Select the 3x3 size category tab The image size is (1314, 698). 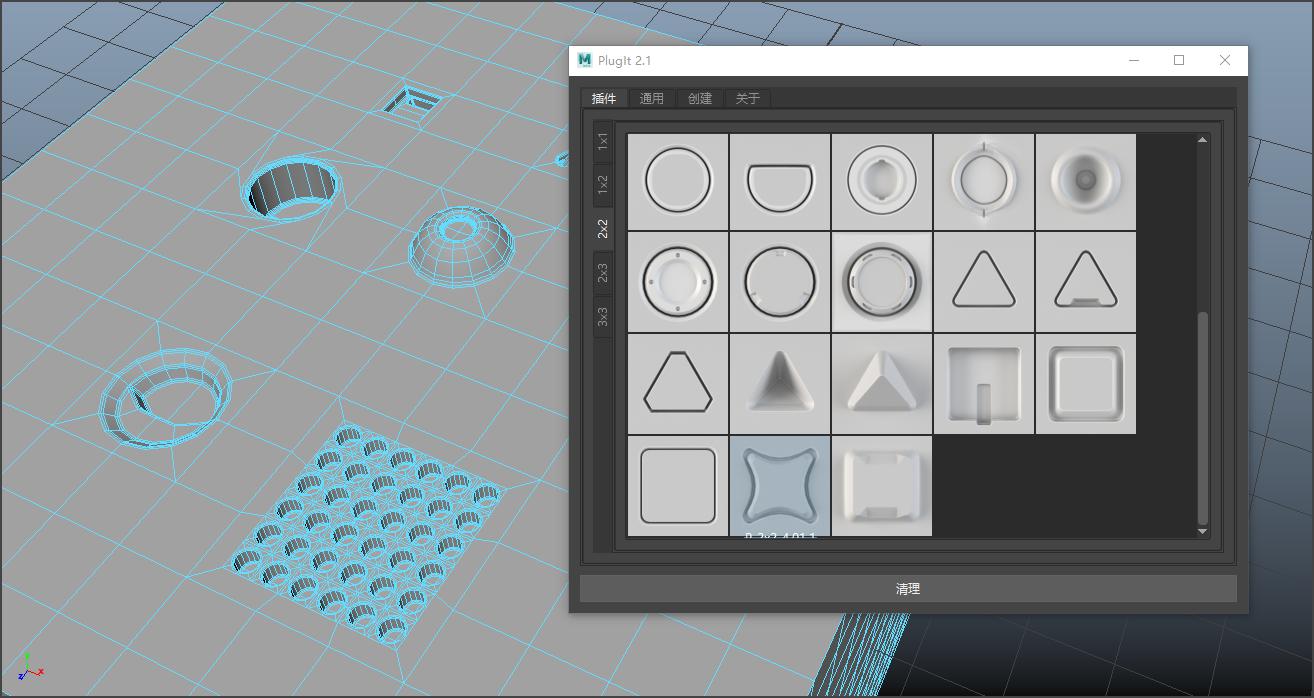[x=603, y=317]
